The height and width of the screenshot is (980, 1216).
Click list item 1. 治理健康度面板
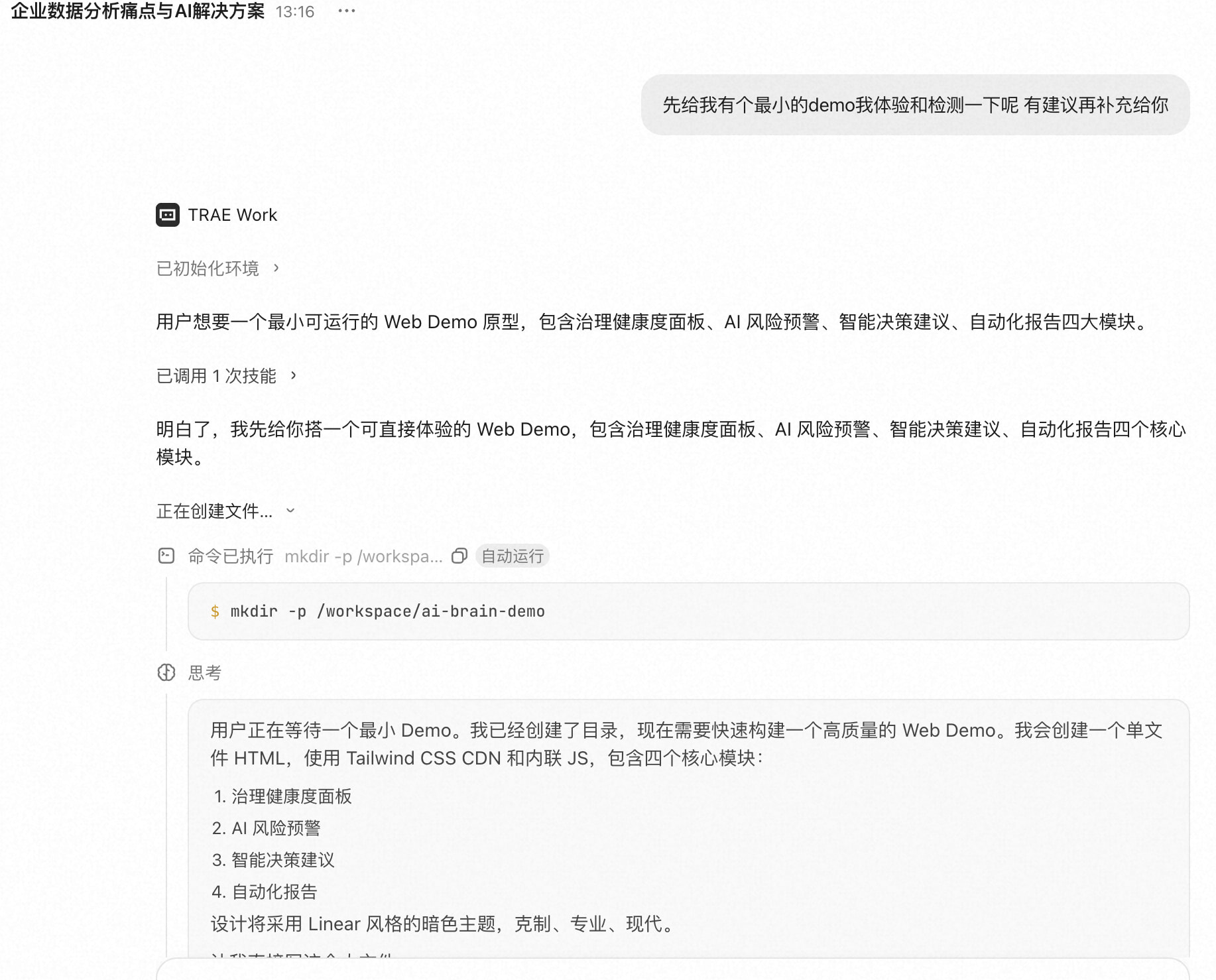pyautogui.click(x=282, y=796)
